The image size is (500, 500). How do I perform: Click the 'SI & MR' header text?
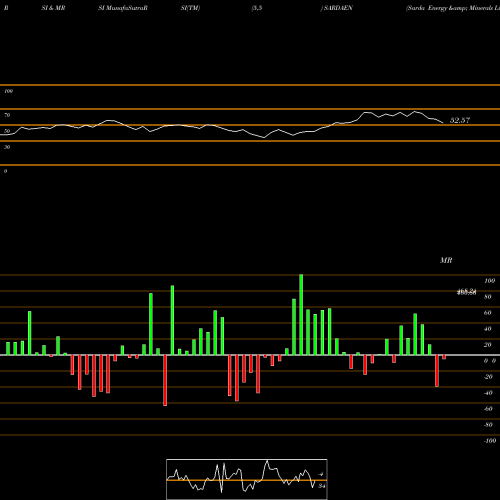click(53, 8)
